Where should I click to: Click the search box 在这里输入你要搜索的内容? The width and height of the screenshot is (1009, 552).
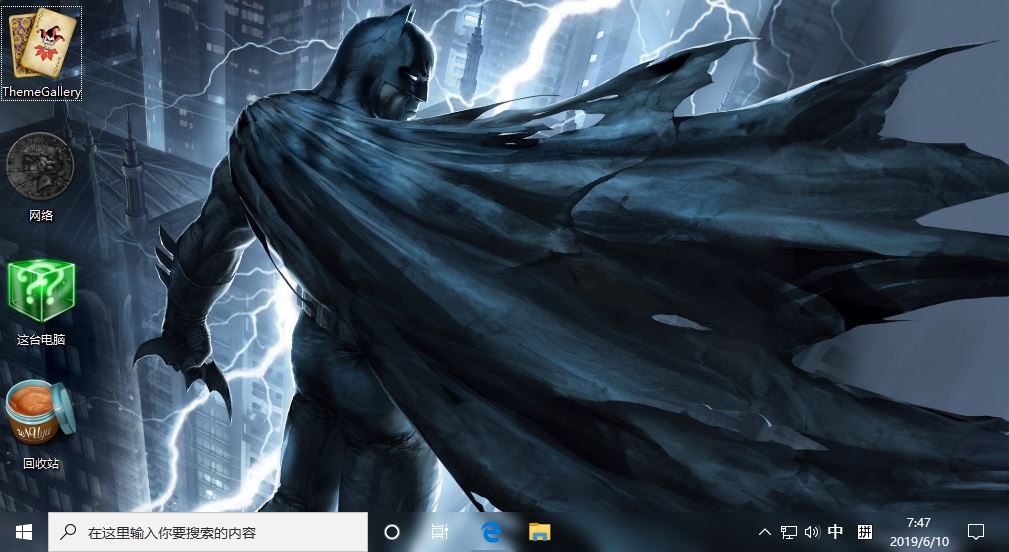pyautogui.click(x=208, y=532)
